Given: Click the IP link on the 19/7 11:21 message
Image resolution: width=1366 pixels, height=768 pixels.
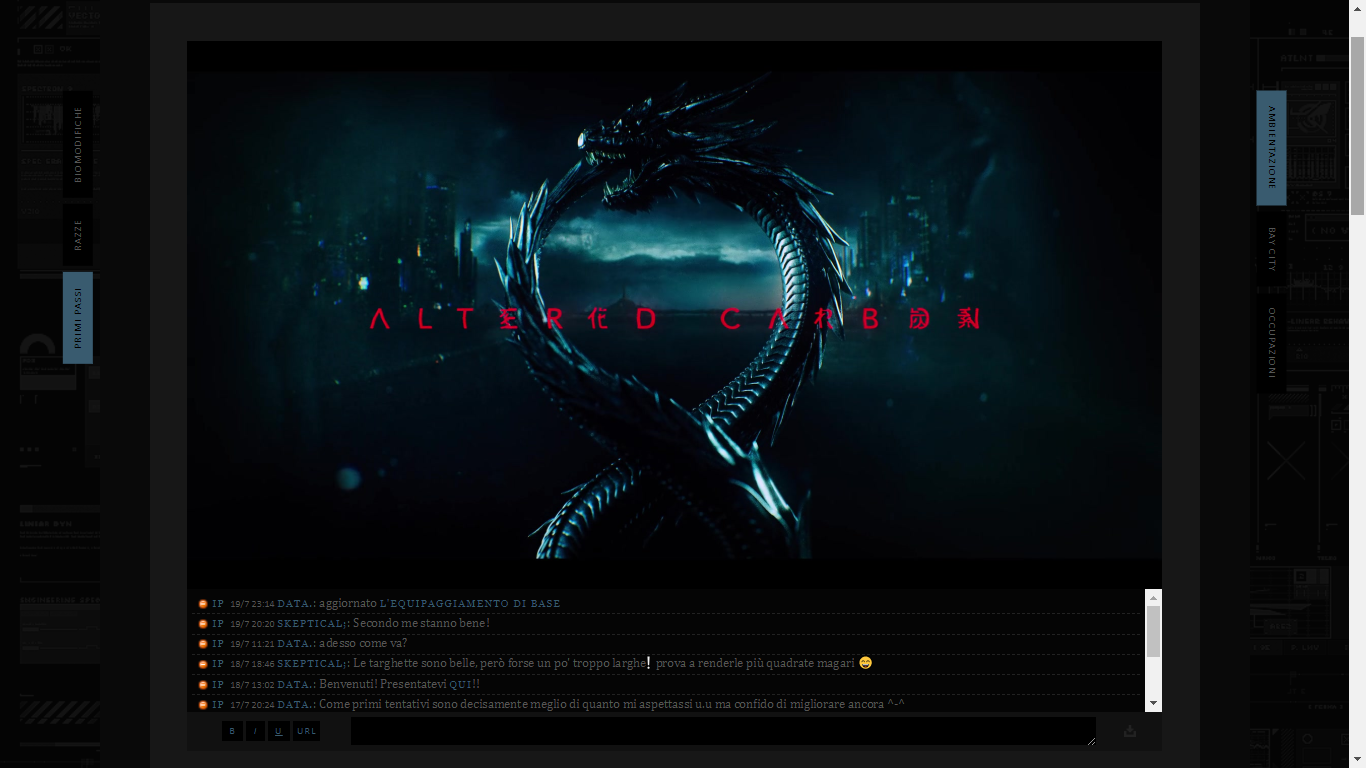Looking at the screenshot, I should click(x=218, y=644).
